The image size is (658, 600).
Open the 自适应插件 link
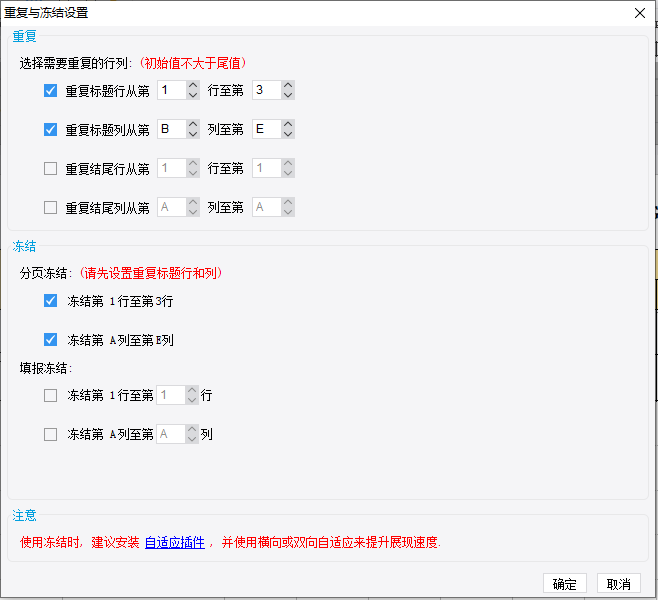[x=175, y=543]
